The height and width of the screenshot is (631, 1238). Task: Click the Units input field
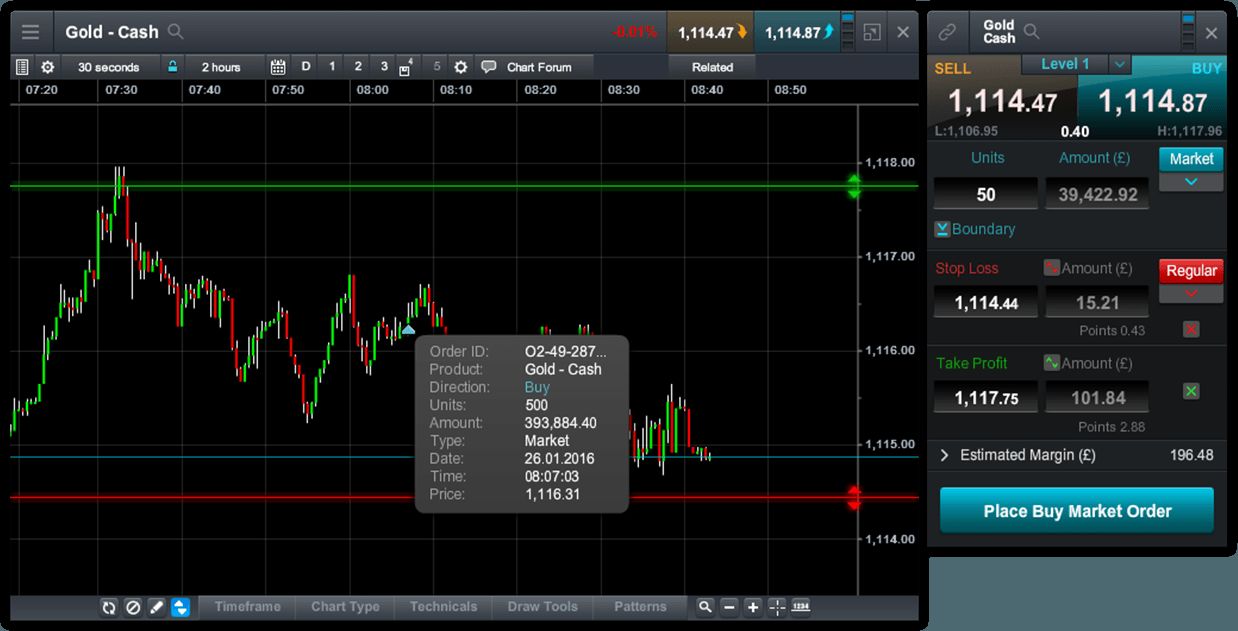tap(985, 193)
